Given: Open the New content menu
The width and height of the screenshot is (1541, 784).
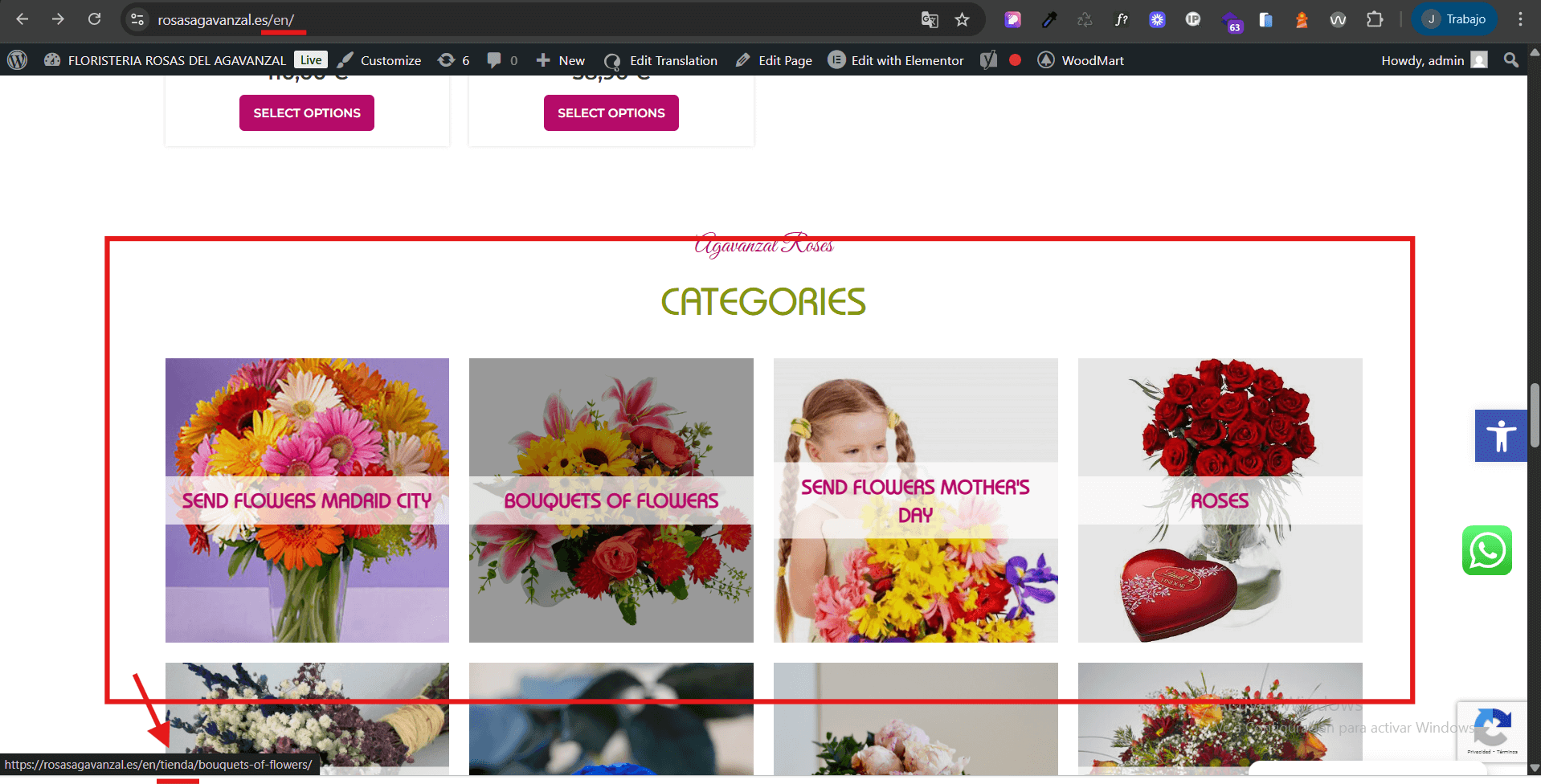Looking at the screenshot, I should point(560,60).
